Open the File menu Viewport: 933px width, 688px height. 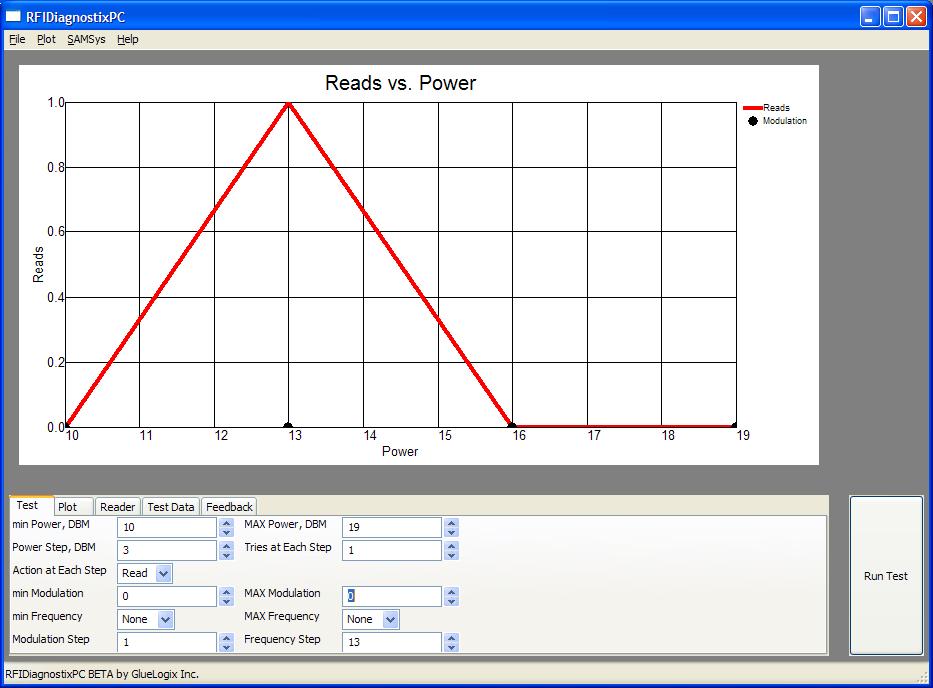(17, 39)
